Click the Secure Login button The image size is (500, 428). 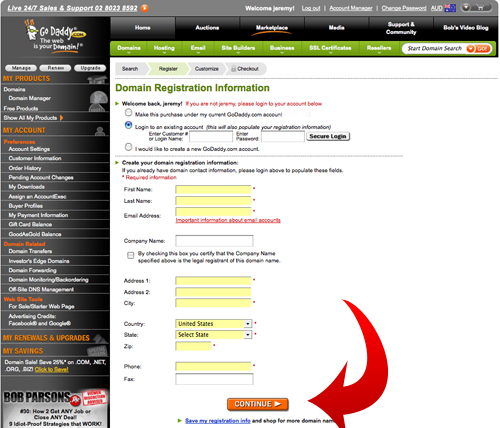pyautogui.click(x=328, y=136)
